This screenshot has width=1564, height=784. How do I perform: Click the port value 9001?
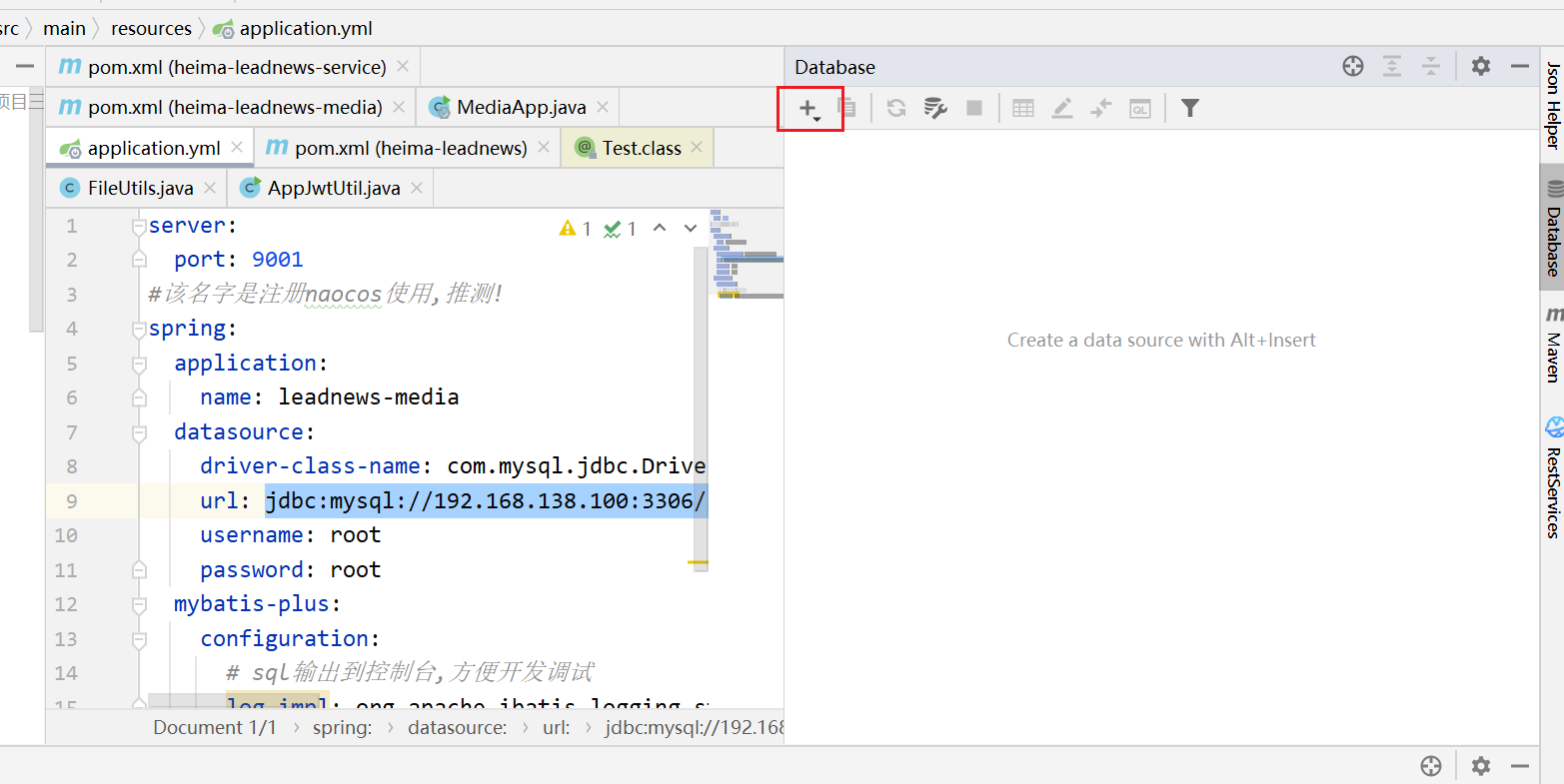pyautogui.click(x=278, y=260)
